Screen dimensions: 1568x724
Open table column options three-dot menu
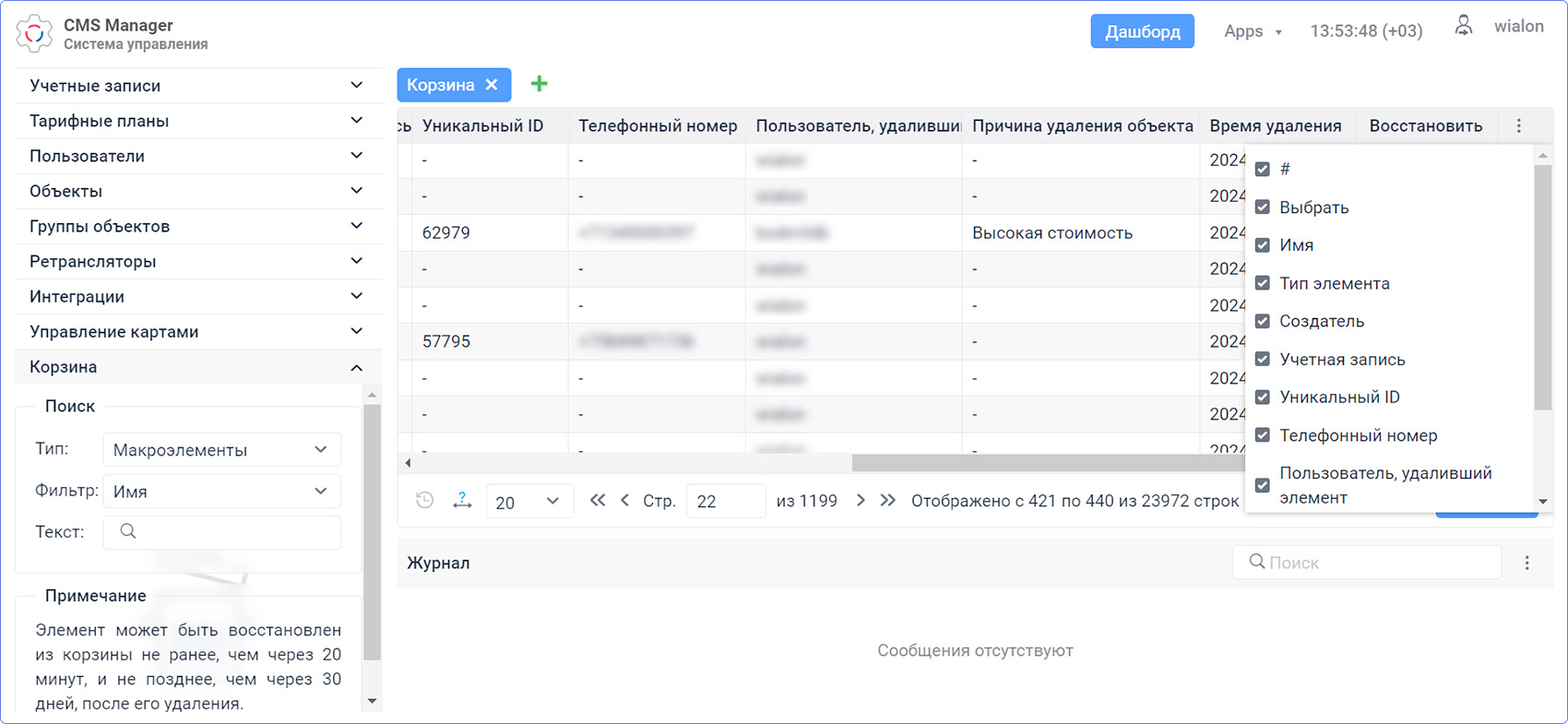1519,125
